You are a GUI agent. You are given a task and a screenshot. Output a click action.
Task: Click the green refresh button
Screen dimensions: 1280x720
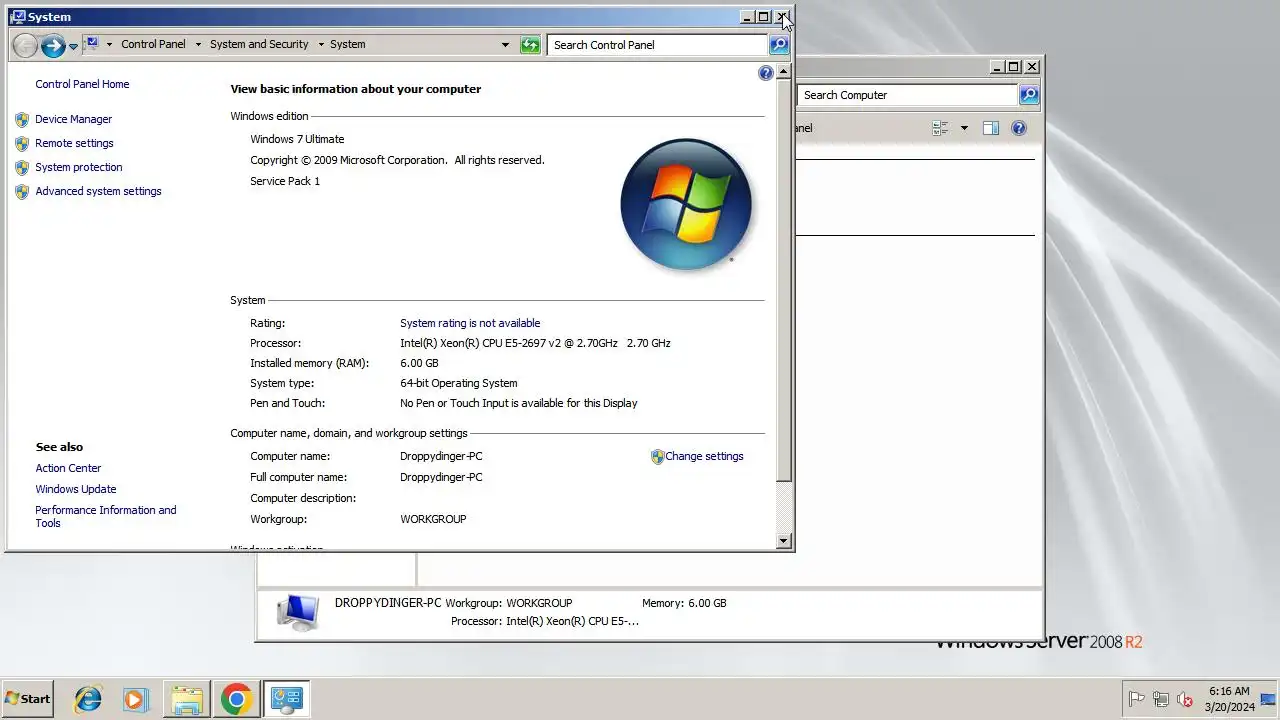[531, 45]
